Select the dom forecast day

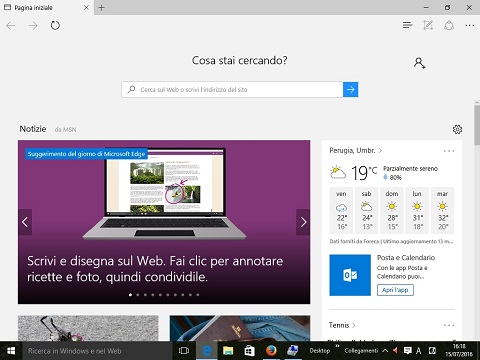(392, 210)
